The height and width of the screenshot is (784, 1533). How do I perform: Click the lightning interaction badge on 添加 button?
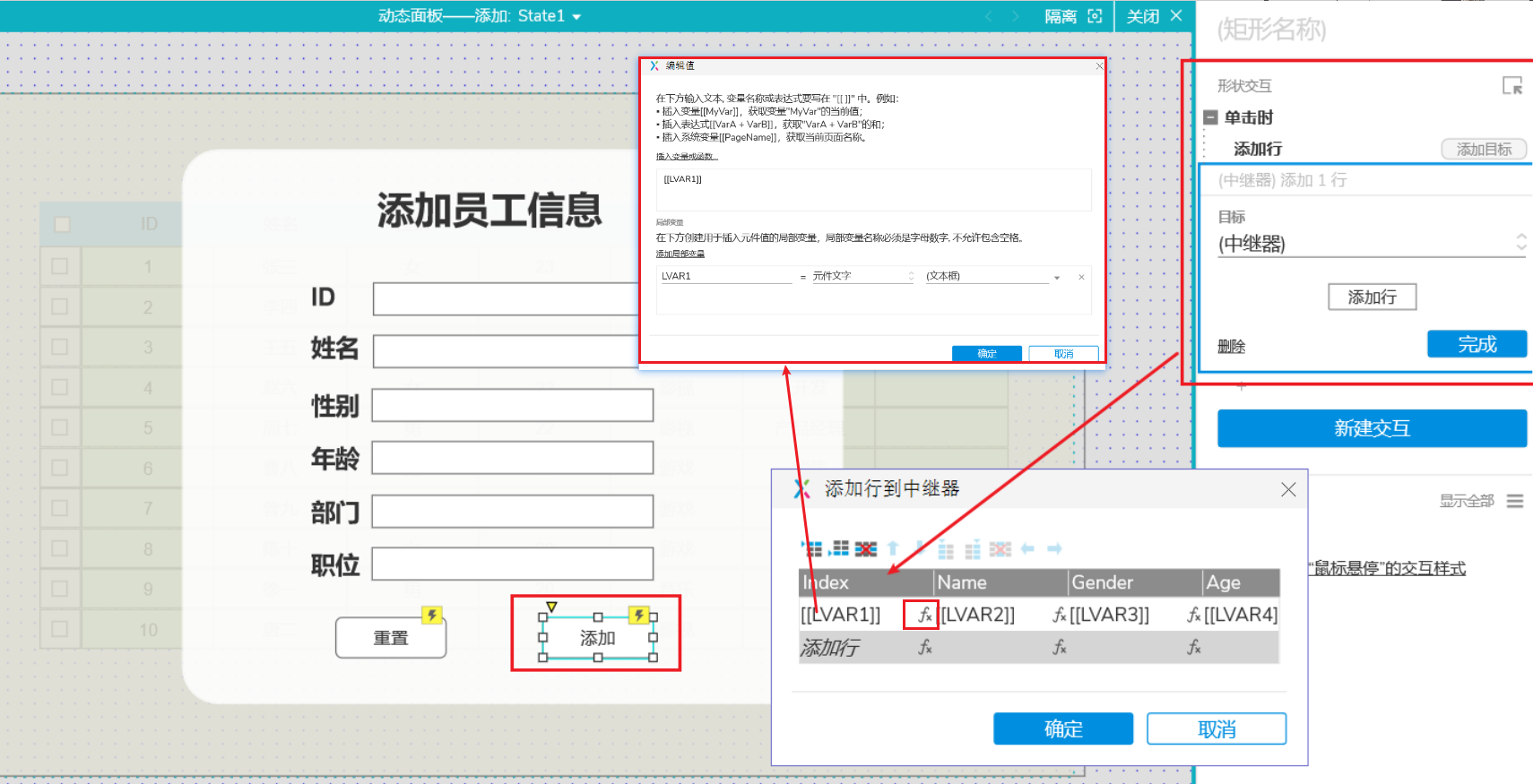point(638,615)
